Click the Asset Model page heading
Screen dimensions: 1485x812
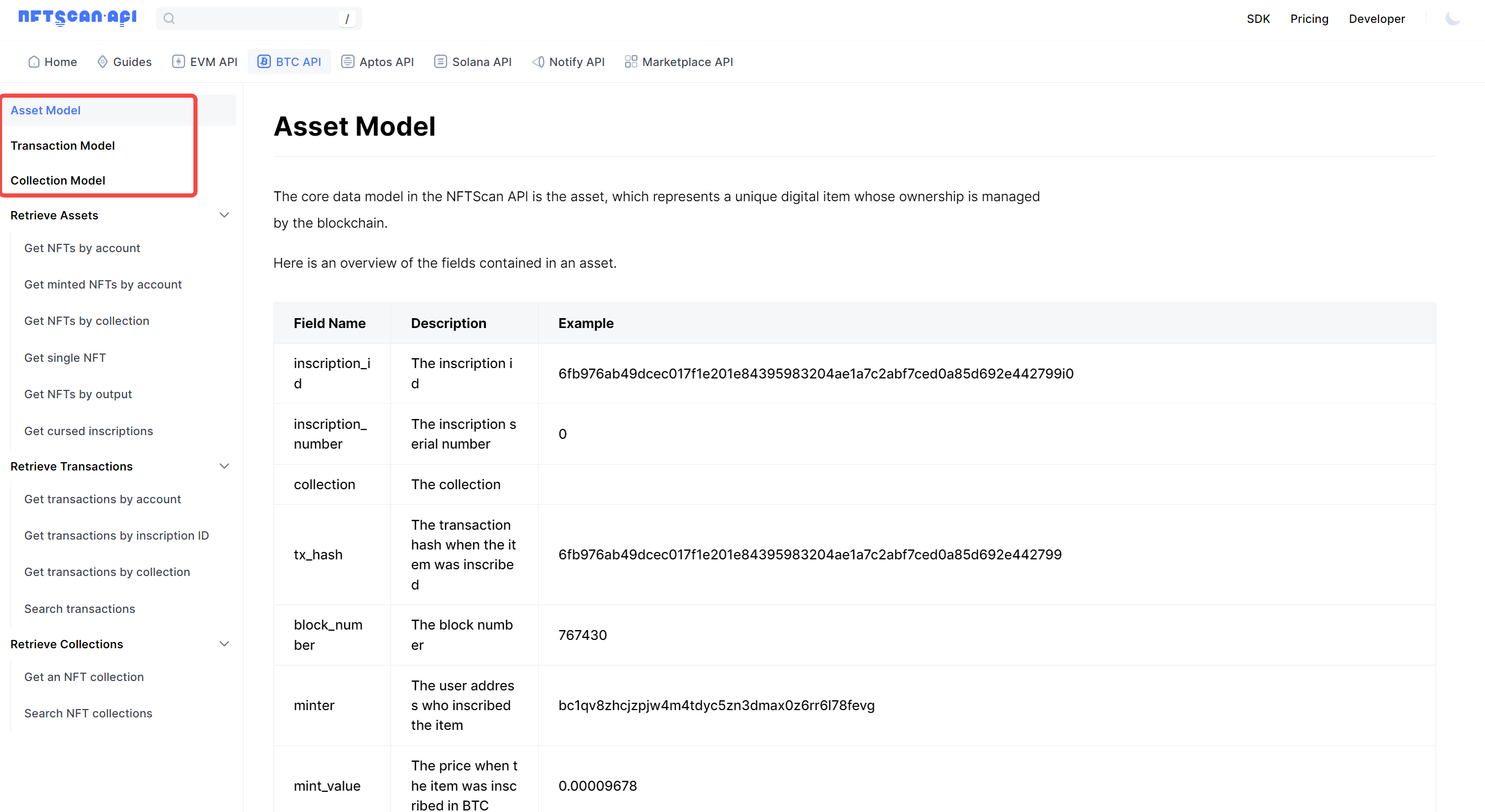coord(354,126)
